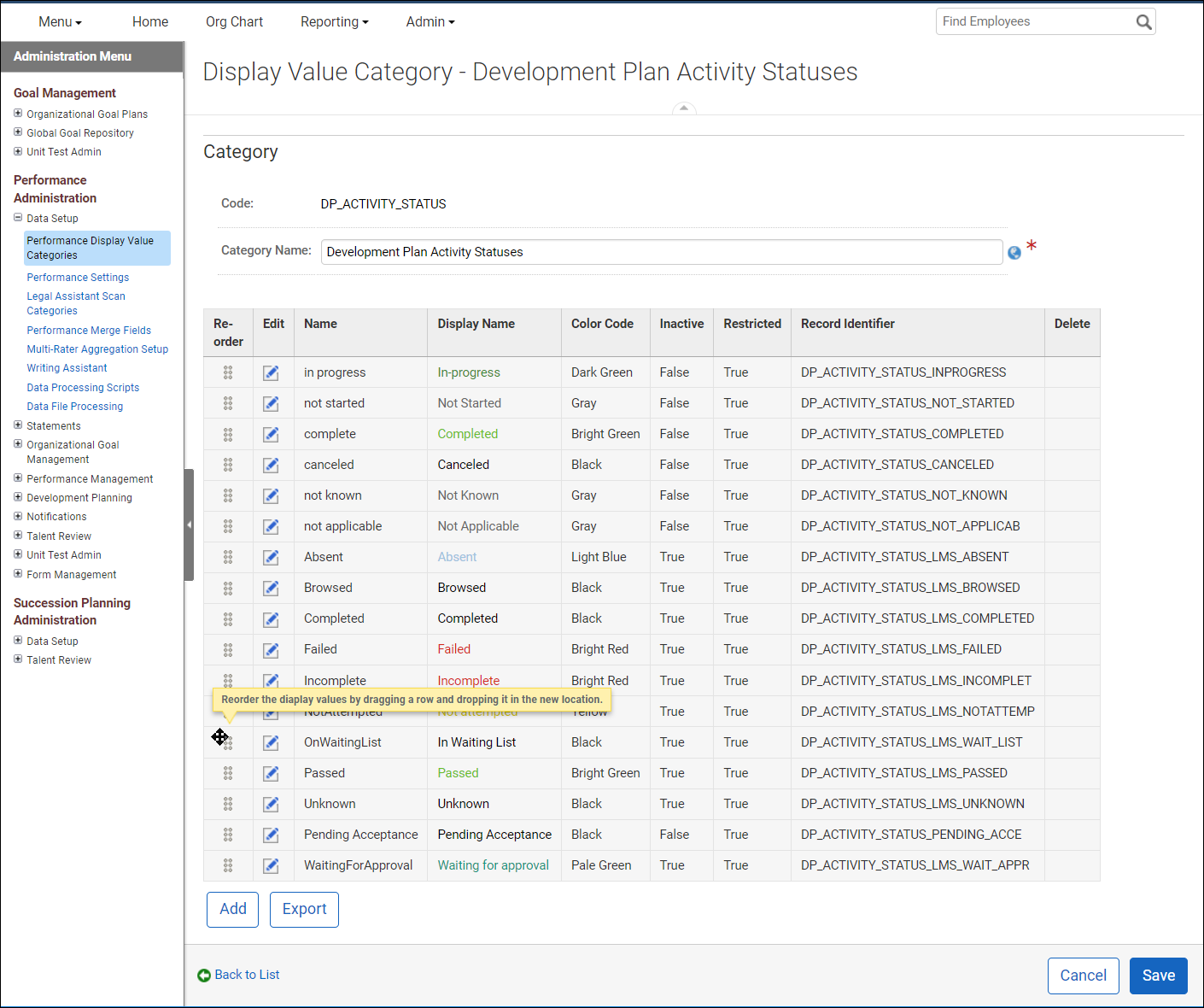Edit the canceled status entry
This screenshot has width=1204, height=1008.
[x=271, y=465]
